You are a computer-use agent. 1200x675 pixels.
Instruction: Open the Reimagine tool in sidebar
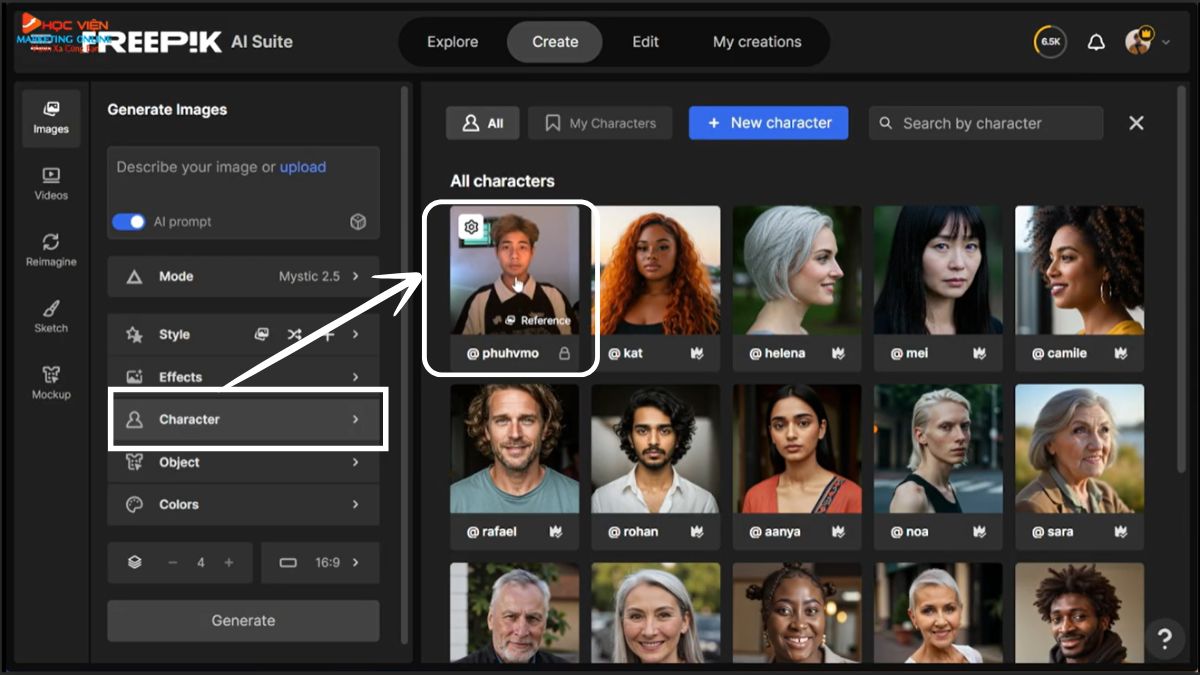click(x=51, y=250)
